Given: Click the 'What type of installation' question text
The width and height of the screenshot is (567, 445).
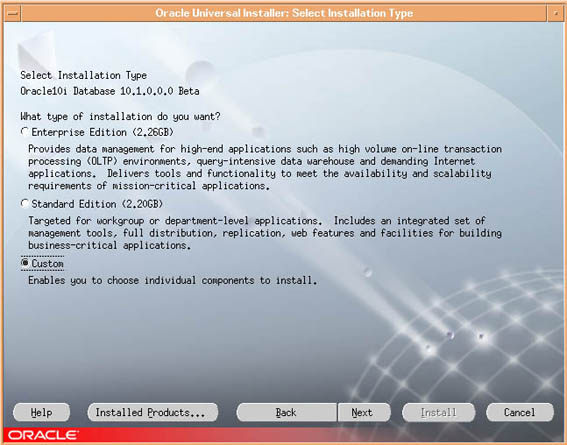Looking at the screenshot, I should point(120,116).
